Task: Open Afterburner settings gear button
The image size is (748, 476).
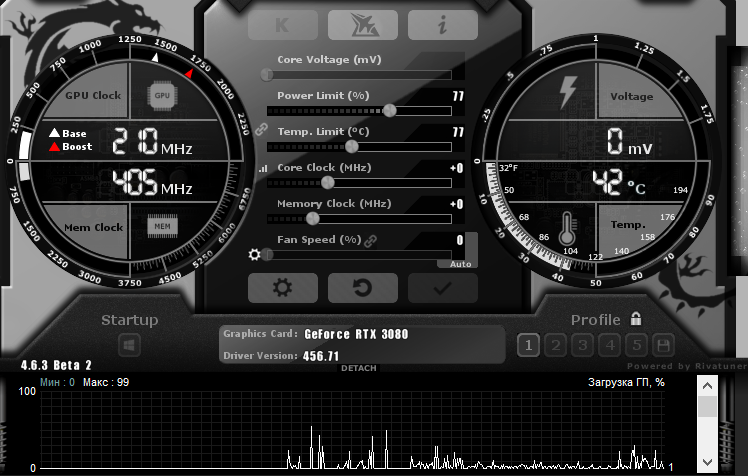Action: (x=283, y=288)
